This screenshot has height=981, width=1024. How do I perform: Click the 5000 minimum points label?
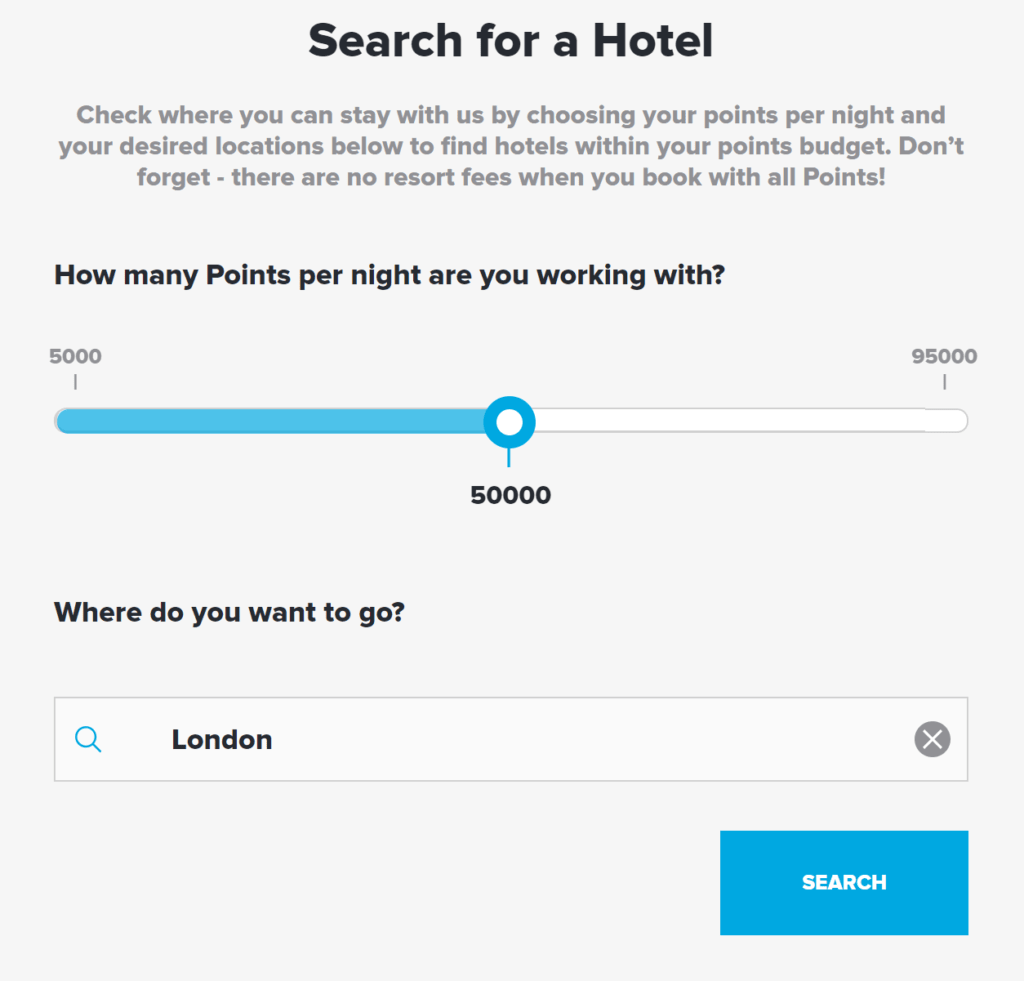tap(75, 356)
